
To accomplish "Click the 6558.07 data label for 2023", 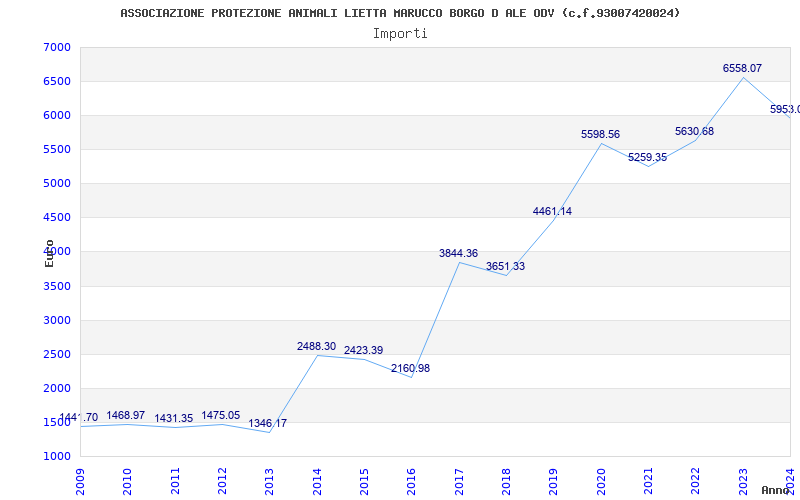I will pos(742,68).
